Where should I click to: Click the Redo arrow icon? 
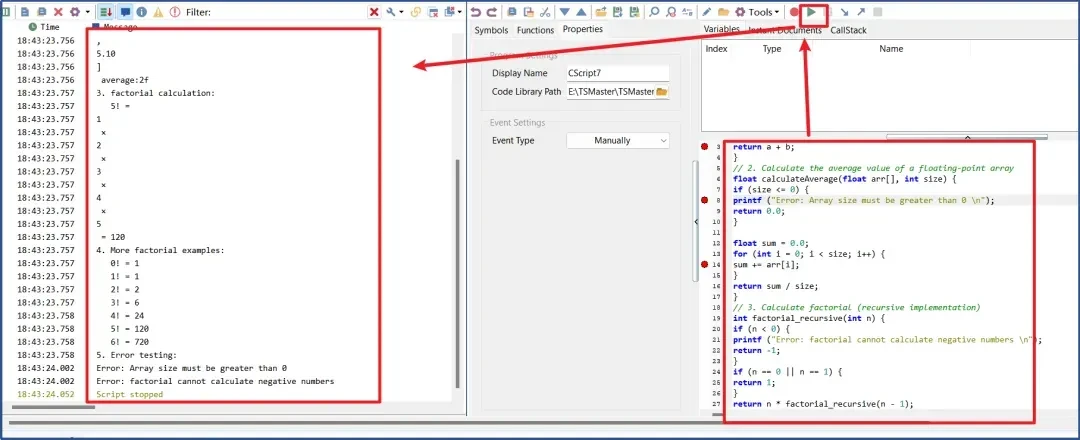[491, 12]
